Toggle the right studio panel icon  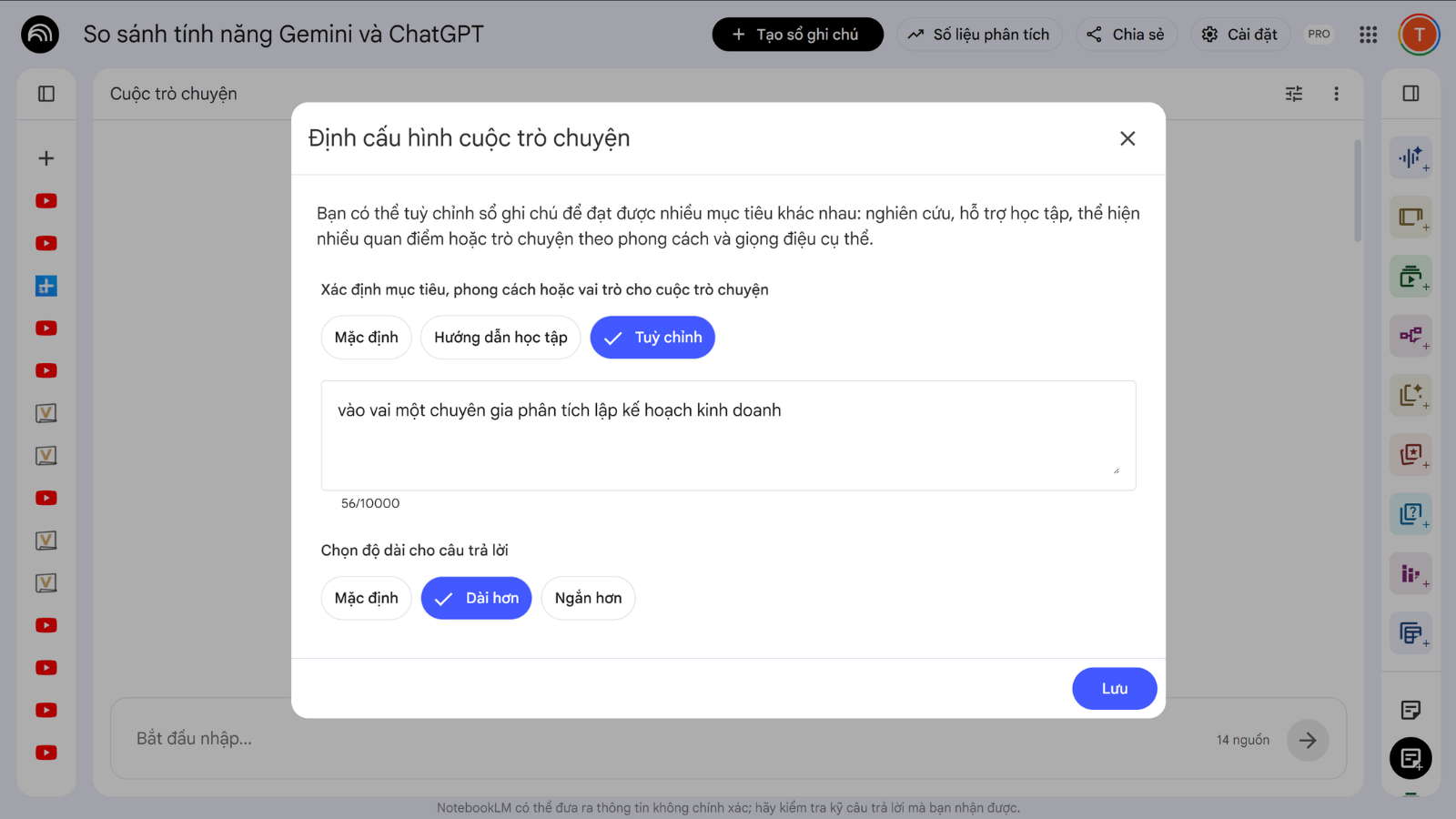pos(1410,94)
